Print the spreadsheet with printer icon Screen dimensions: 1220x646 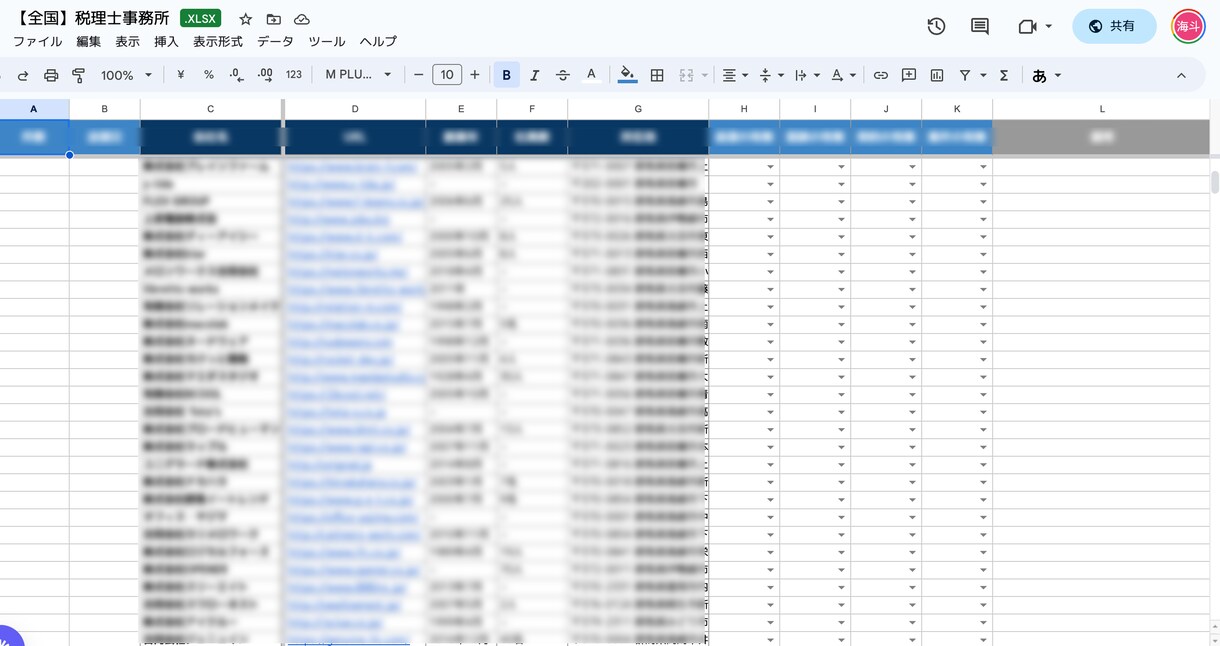(x=51, y=75)
